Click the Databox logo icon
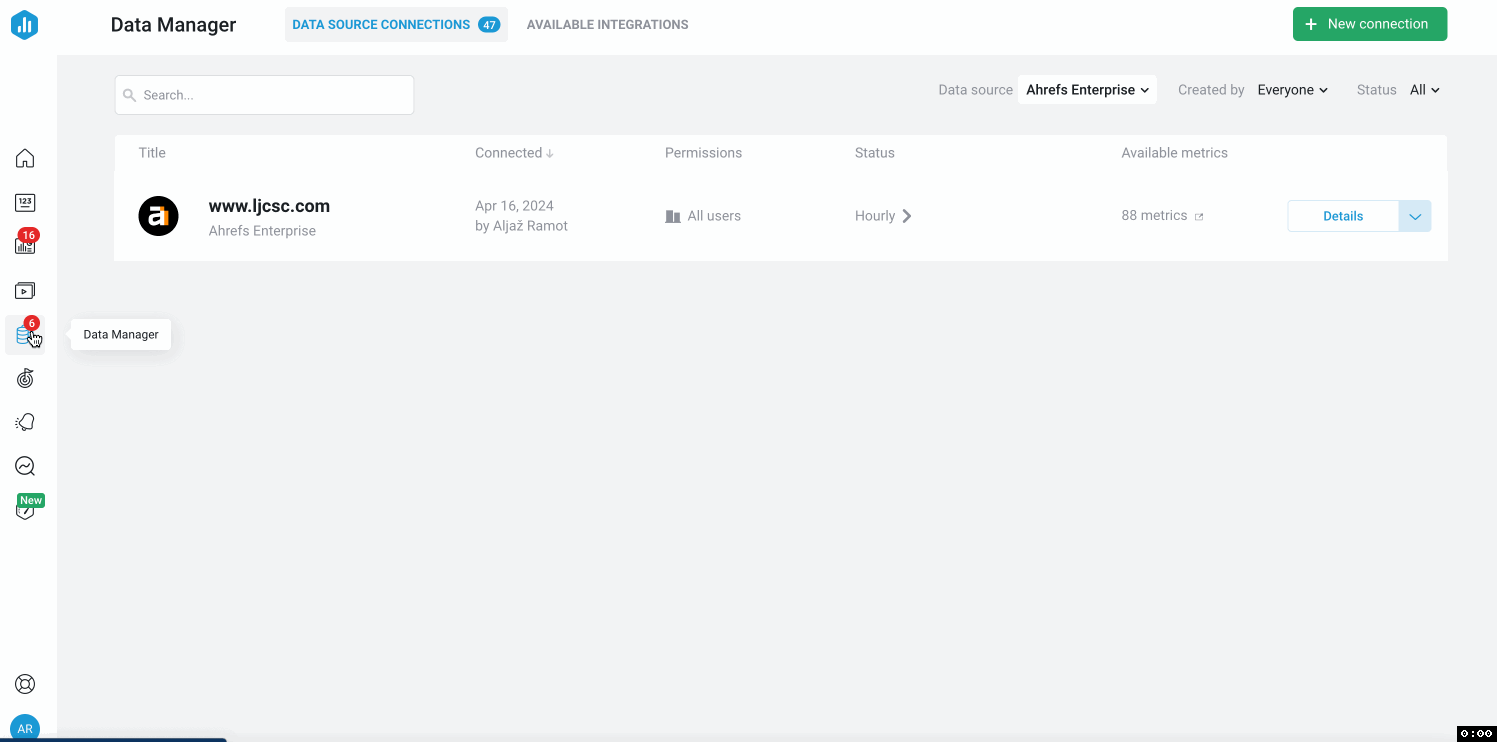 click(x=25, y=25)
